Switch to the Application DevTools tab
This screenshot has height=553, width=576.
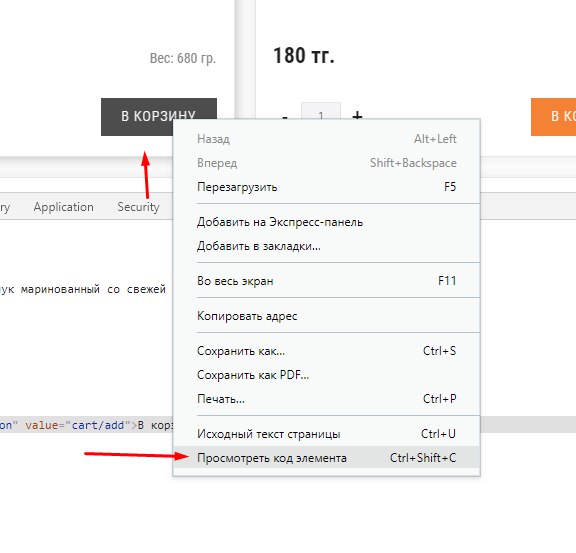pyautogui.click(x=64, y=207)
